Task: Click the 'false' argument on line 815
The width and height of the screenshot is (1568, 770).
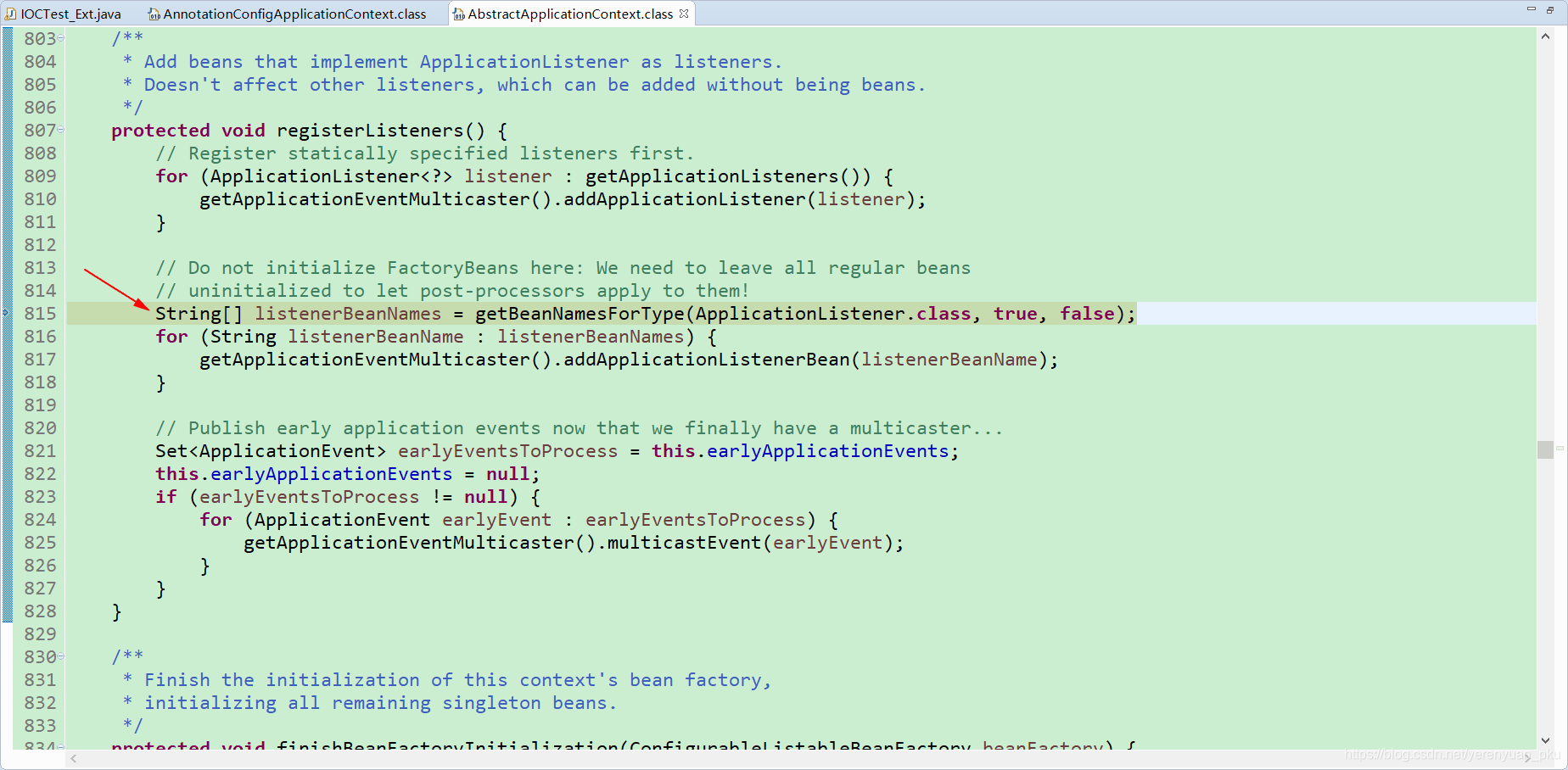Action: pos(1087,314)
